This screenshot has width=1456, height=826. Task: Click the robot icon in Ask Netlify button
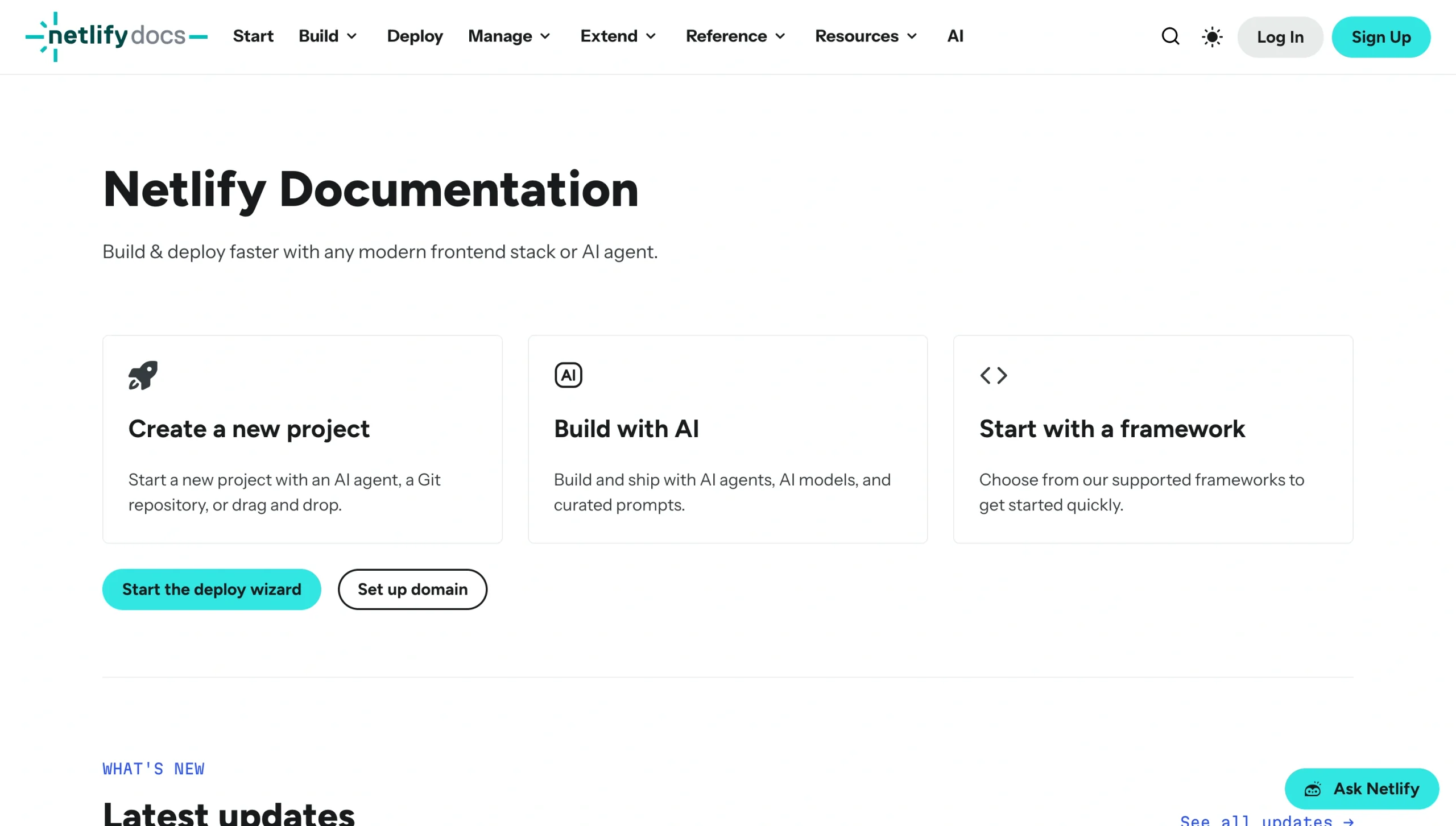click(x=1313, y=789)
